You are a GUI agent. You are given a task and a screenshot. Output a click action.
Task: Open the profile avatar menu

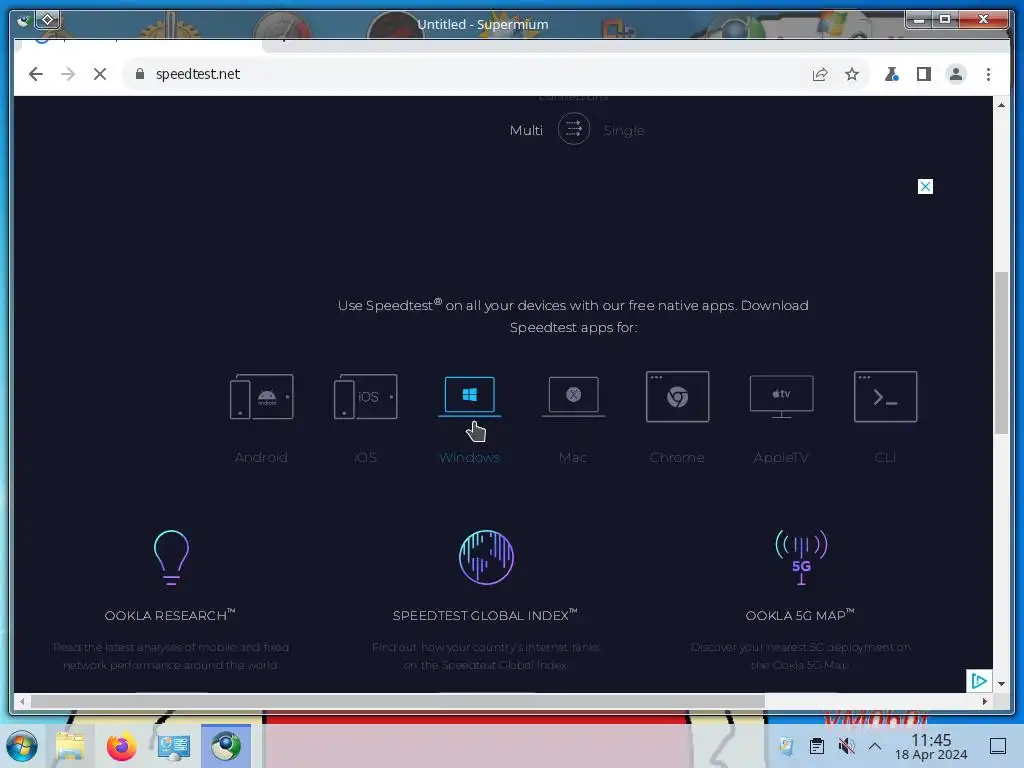coord(956,74)
